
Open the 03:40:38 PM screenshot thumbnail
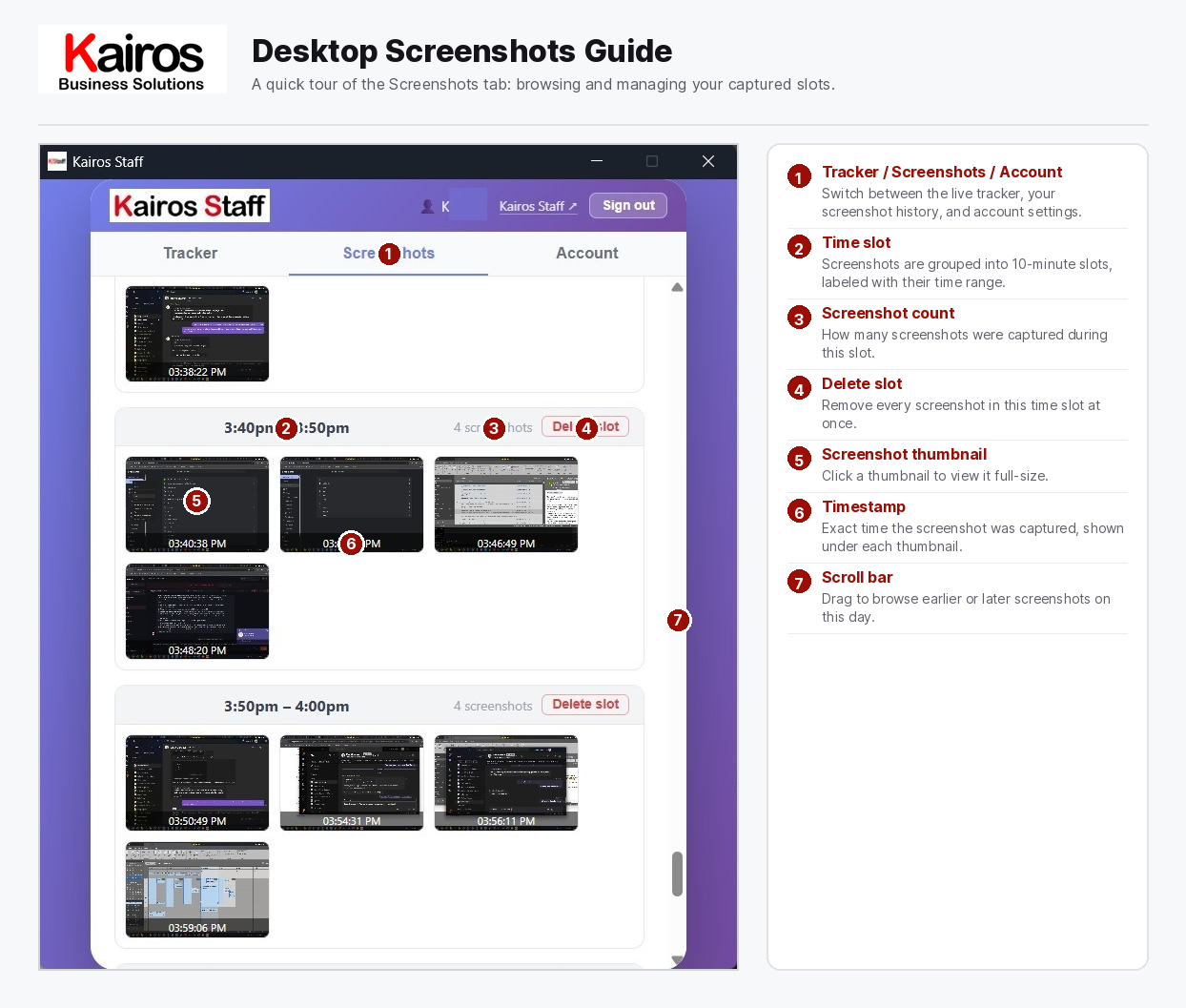coord(197,504)
